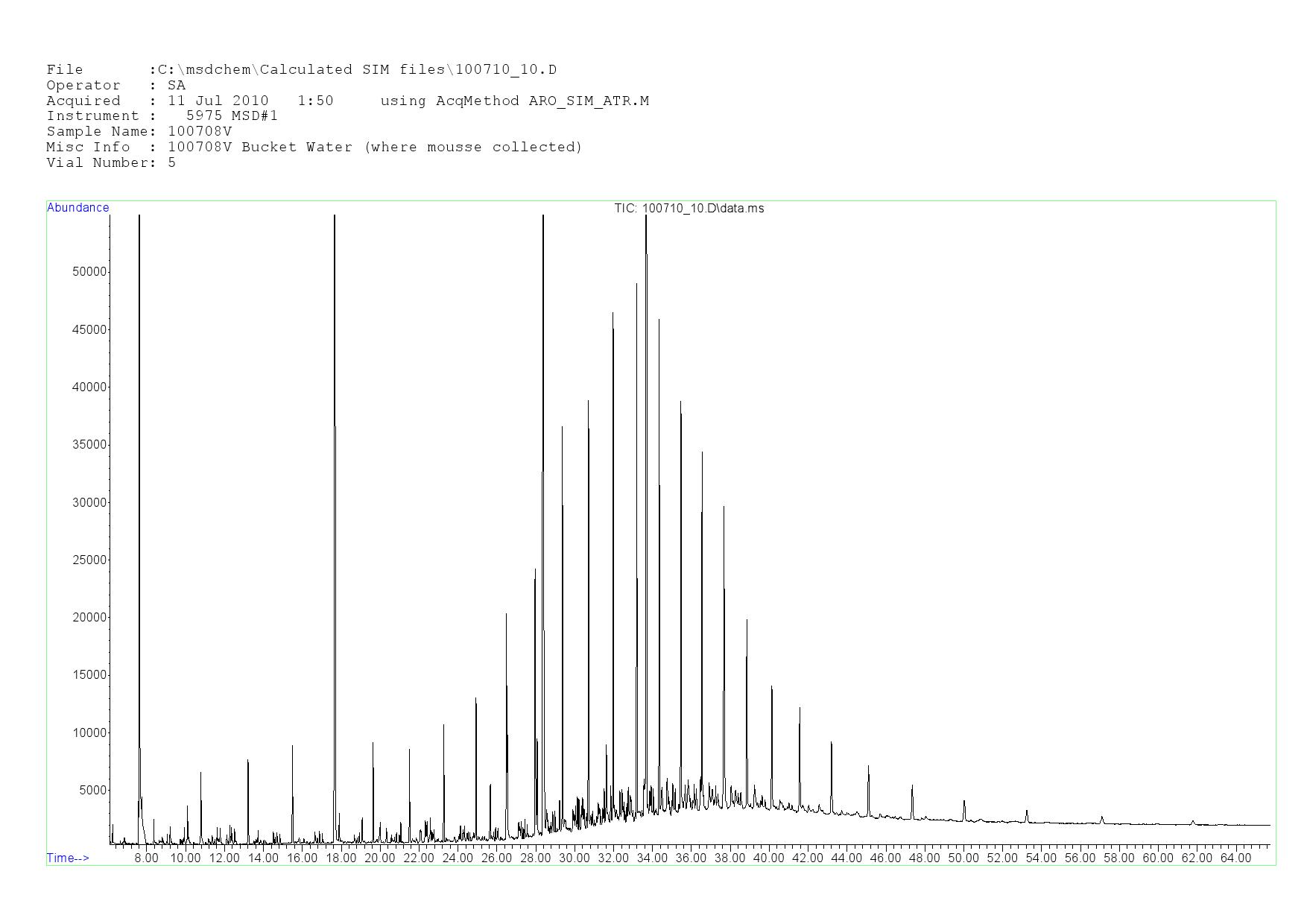Select the 50.00 time axis marker
The image size is (1307, 924).
(x=963, y=858)
